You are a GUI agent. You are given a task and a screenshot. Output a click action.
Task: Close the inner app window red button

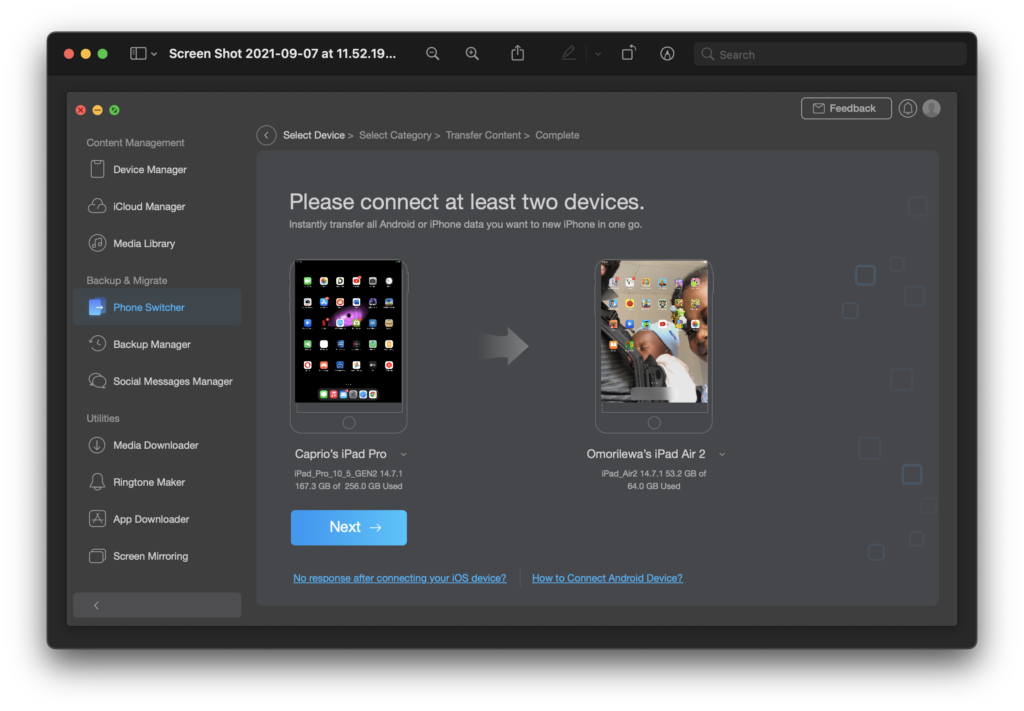pyautogui.click(x=81, y=110)
